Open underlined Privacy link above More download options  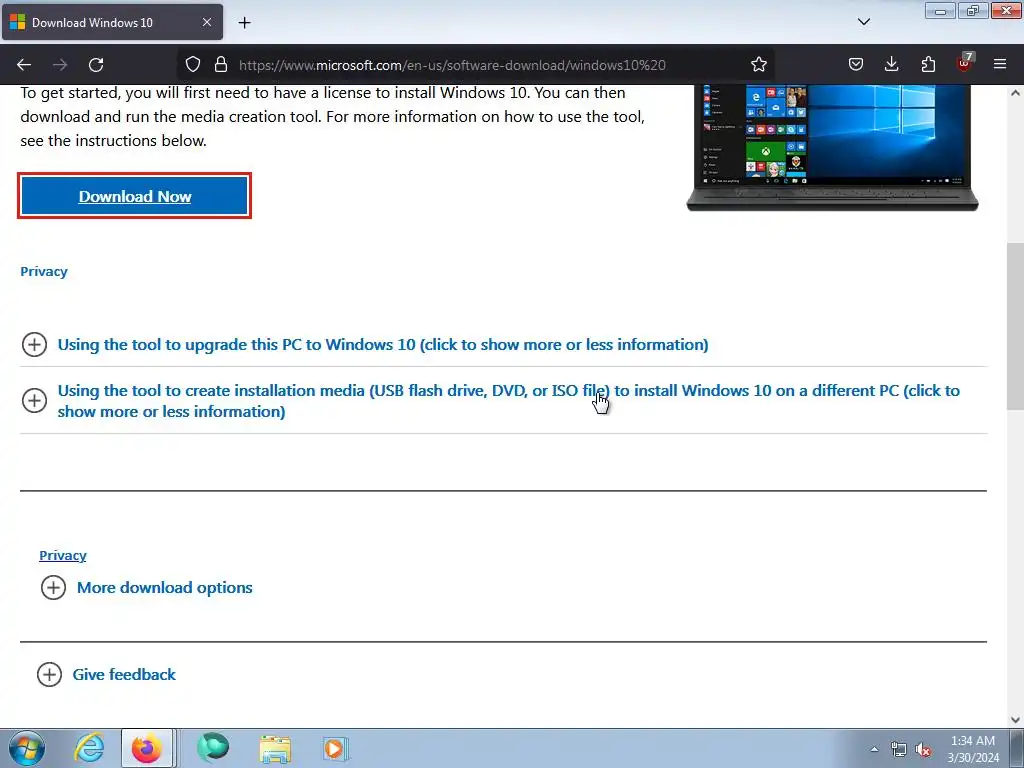tap(63, 556)
